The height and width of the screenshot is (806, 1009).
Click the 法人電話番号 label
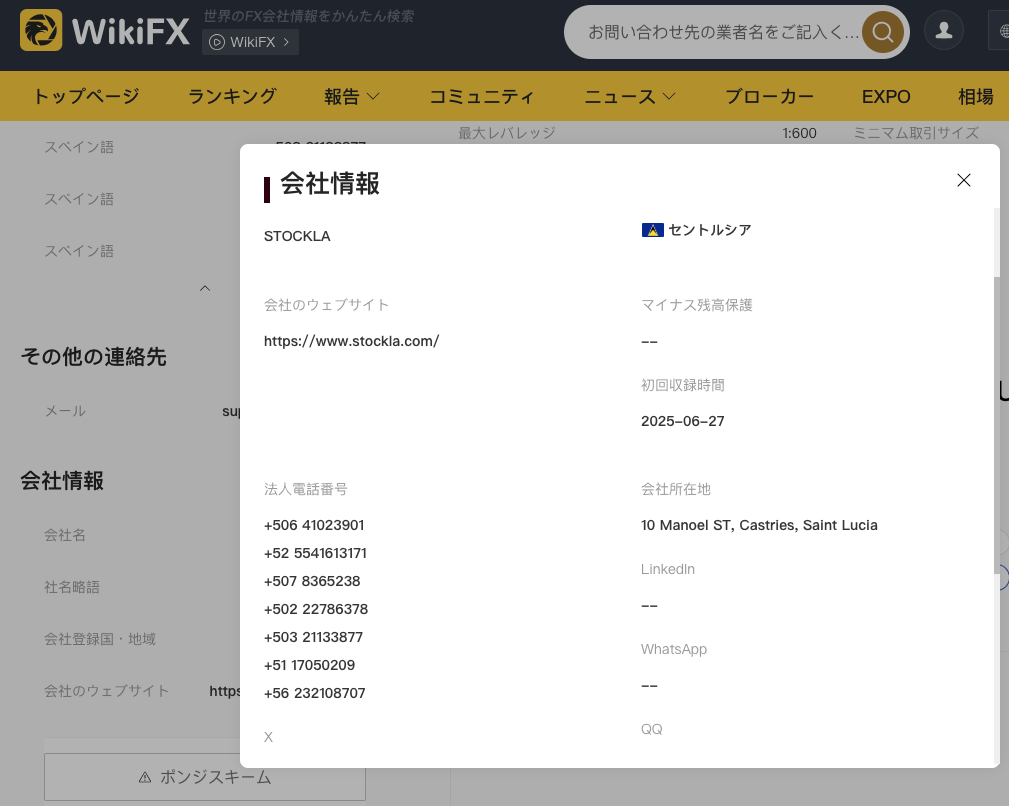point(306,489)
